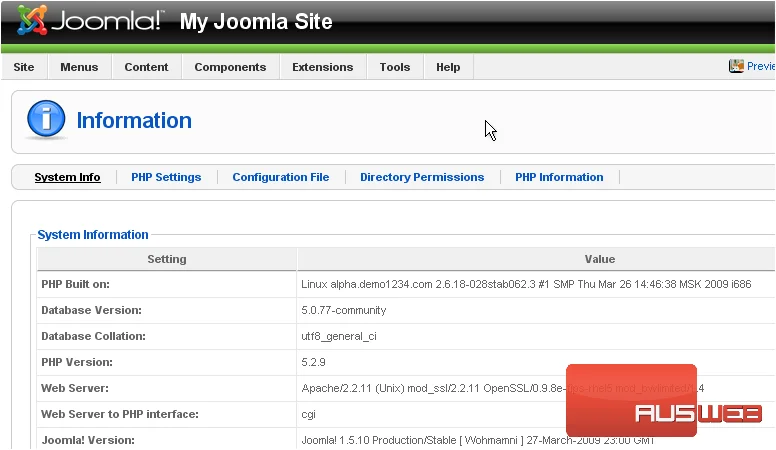Click the 5.0.77-community value
Image resolution: width=776 pixels, height=450 pixels.
coord(343,310)
